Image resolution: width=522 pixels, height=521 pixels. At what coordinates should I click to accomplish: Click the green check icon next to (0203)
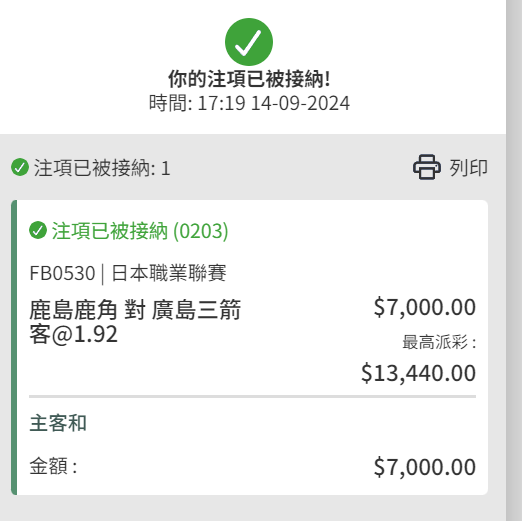coord(38,230)
